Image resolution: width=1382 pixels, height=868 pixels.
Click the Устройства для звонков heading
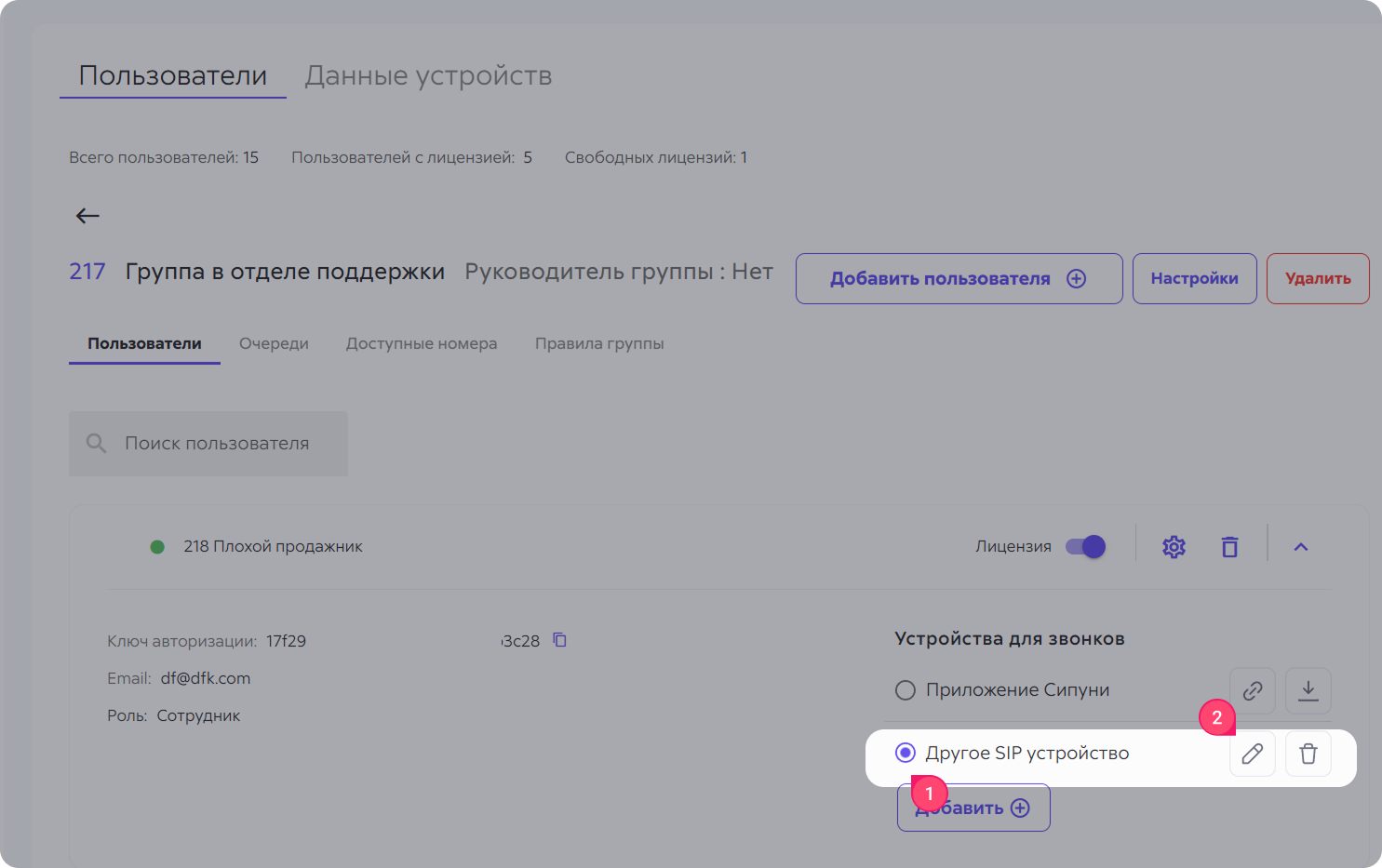click(x=1010, y=639)
